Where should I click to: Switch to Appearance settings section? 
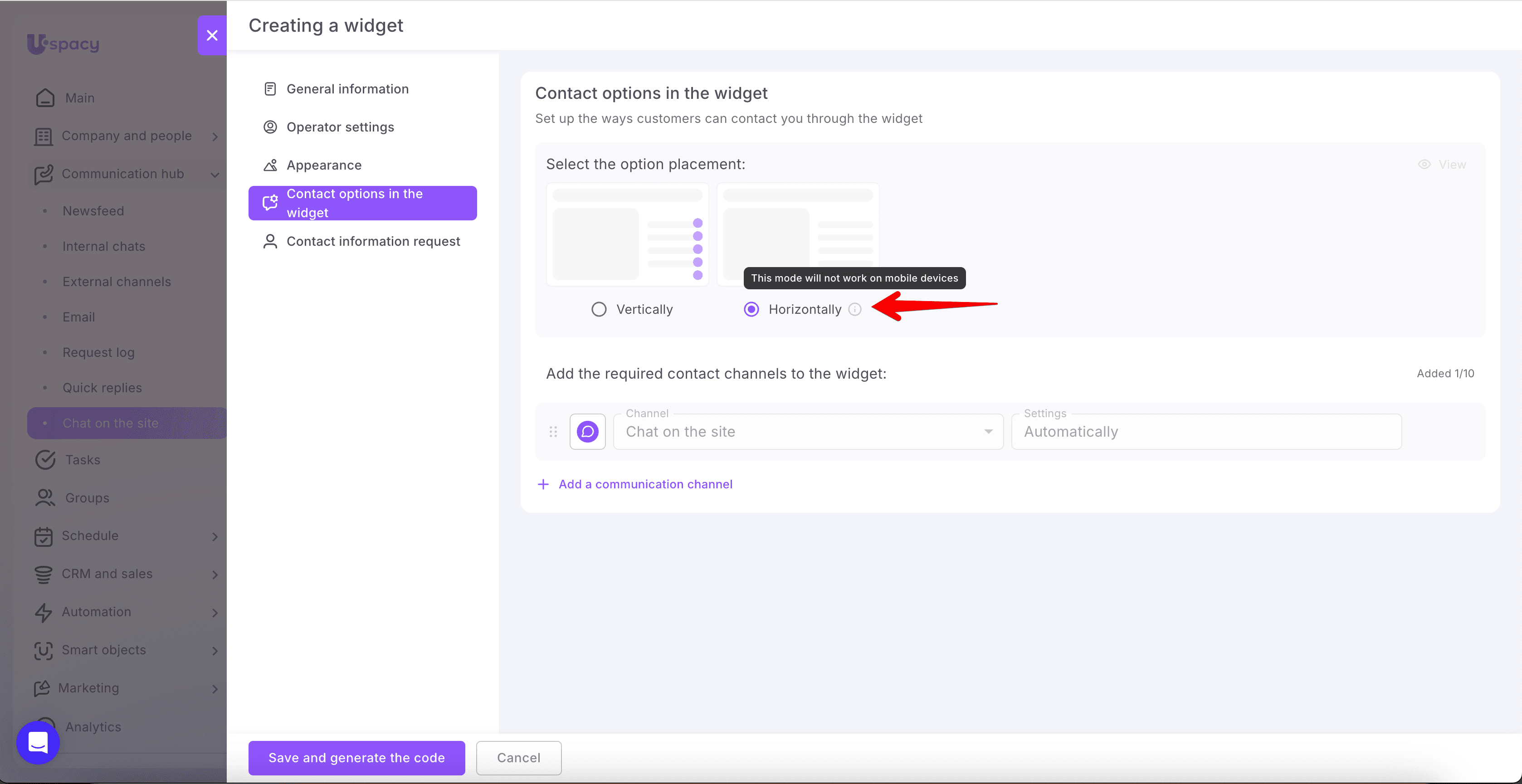[323, 165]
